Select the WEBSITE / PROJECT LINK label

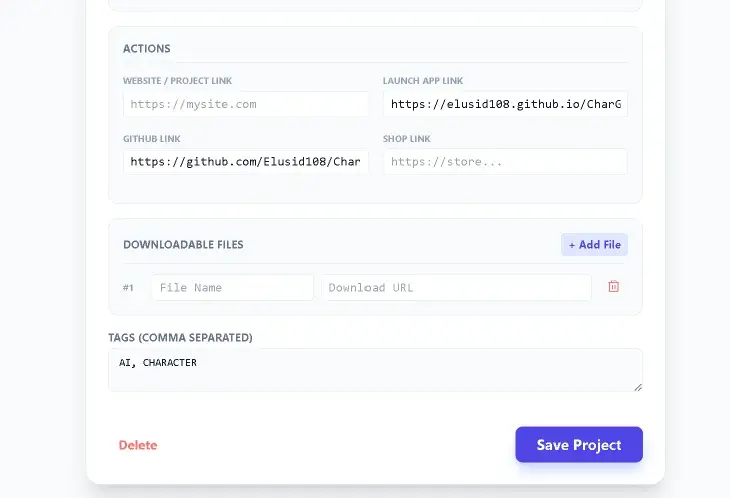pyautogui.click(x=177, y=81)
